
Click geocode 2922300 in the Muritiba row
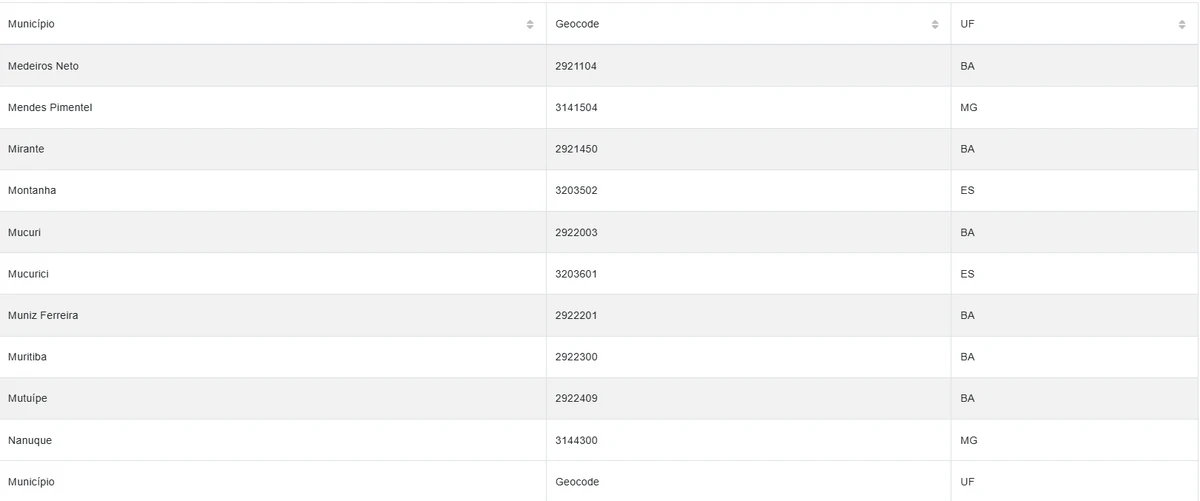click(x=576, y=357)
